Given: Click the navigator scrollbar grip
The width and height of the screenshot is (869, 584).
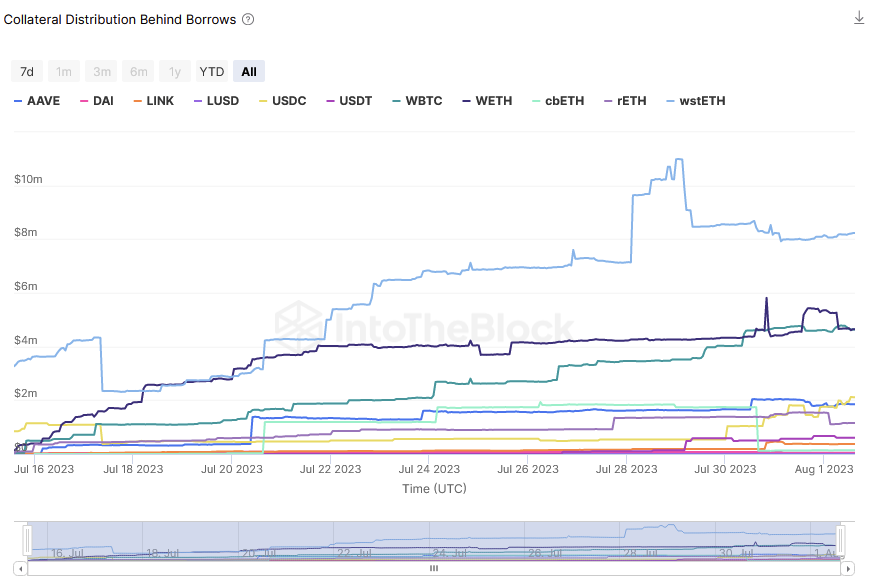Looking at the screenshot, I should click(434, 568).
